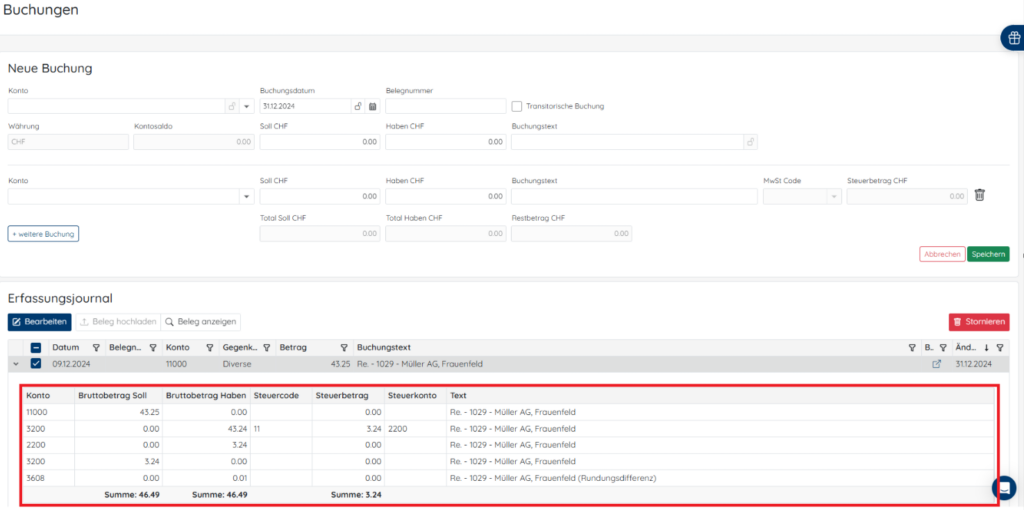Click Steuercode value 11
1024x510 pixels.
tap(257, 428)
